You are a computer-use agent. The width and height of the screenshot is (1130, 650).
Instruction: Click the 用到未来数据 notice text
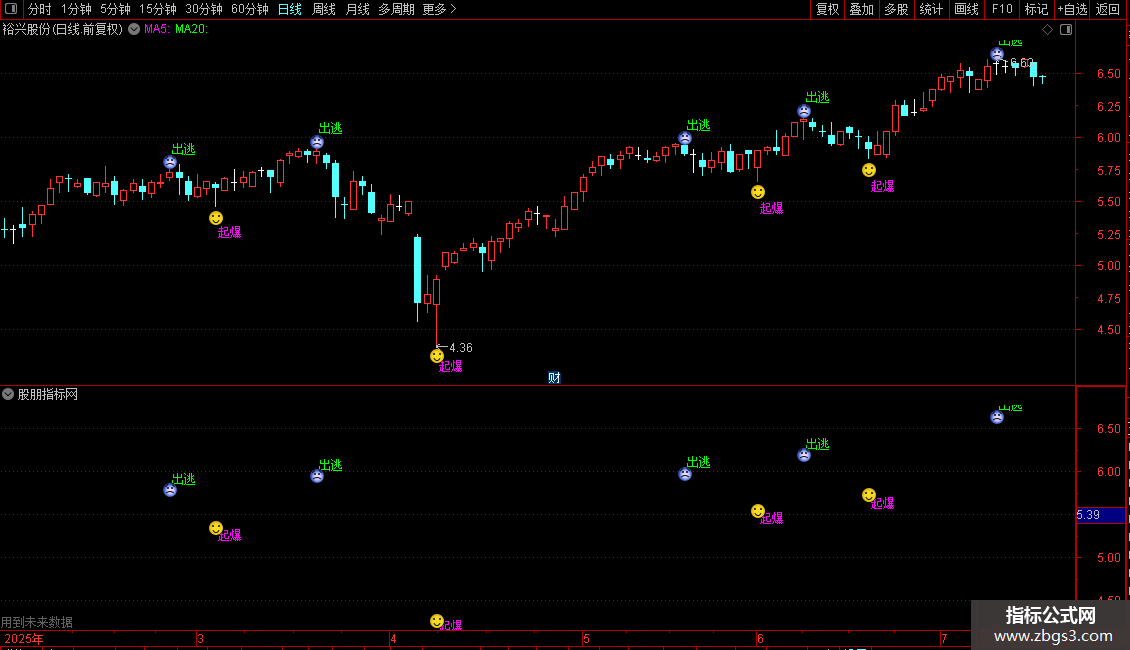pos(37,622)
